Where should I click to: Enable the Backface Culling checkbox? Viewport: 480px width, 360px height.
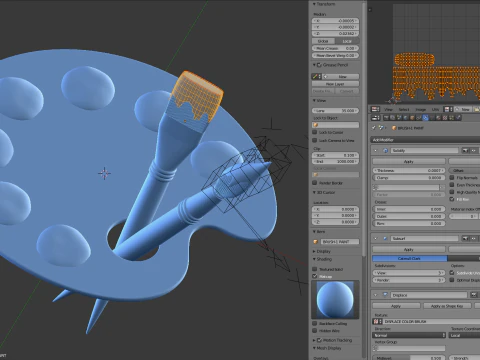(x=314, y=323)
